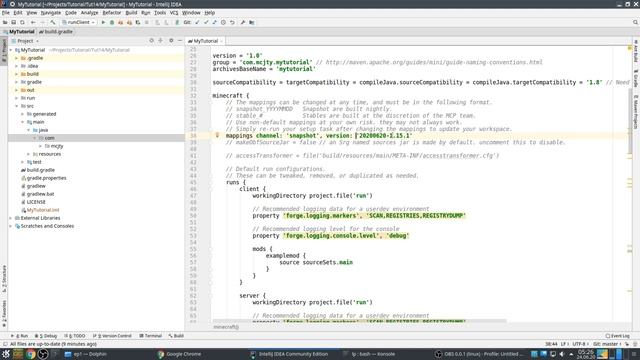
Task: Click the Open folder toolbar icon
Action: pyautogui.click(x=5, y=22)
